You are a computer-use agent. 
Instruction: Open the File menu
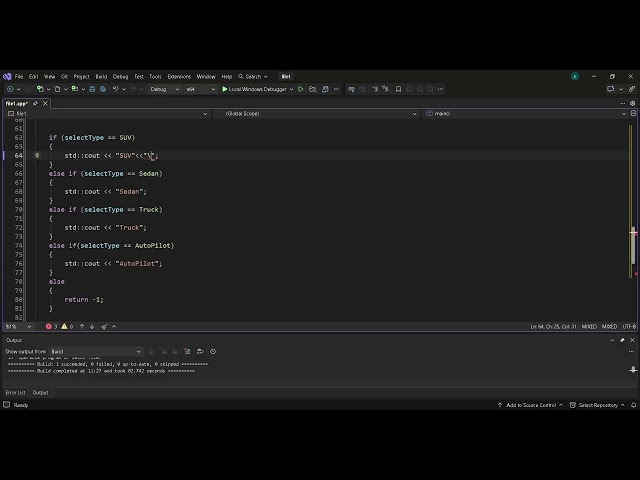point(19,76)
